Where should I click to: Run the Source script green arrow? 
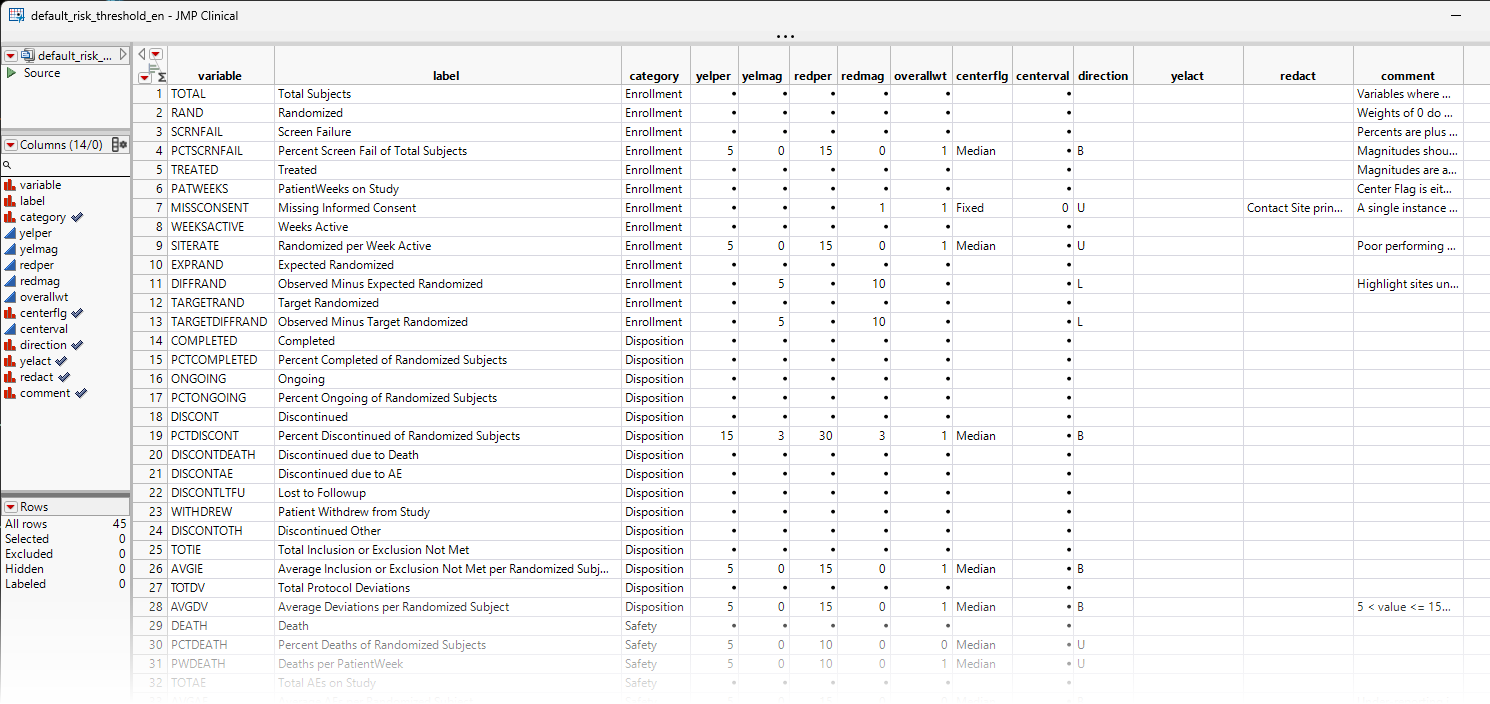(x=11, y=73)
